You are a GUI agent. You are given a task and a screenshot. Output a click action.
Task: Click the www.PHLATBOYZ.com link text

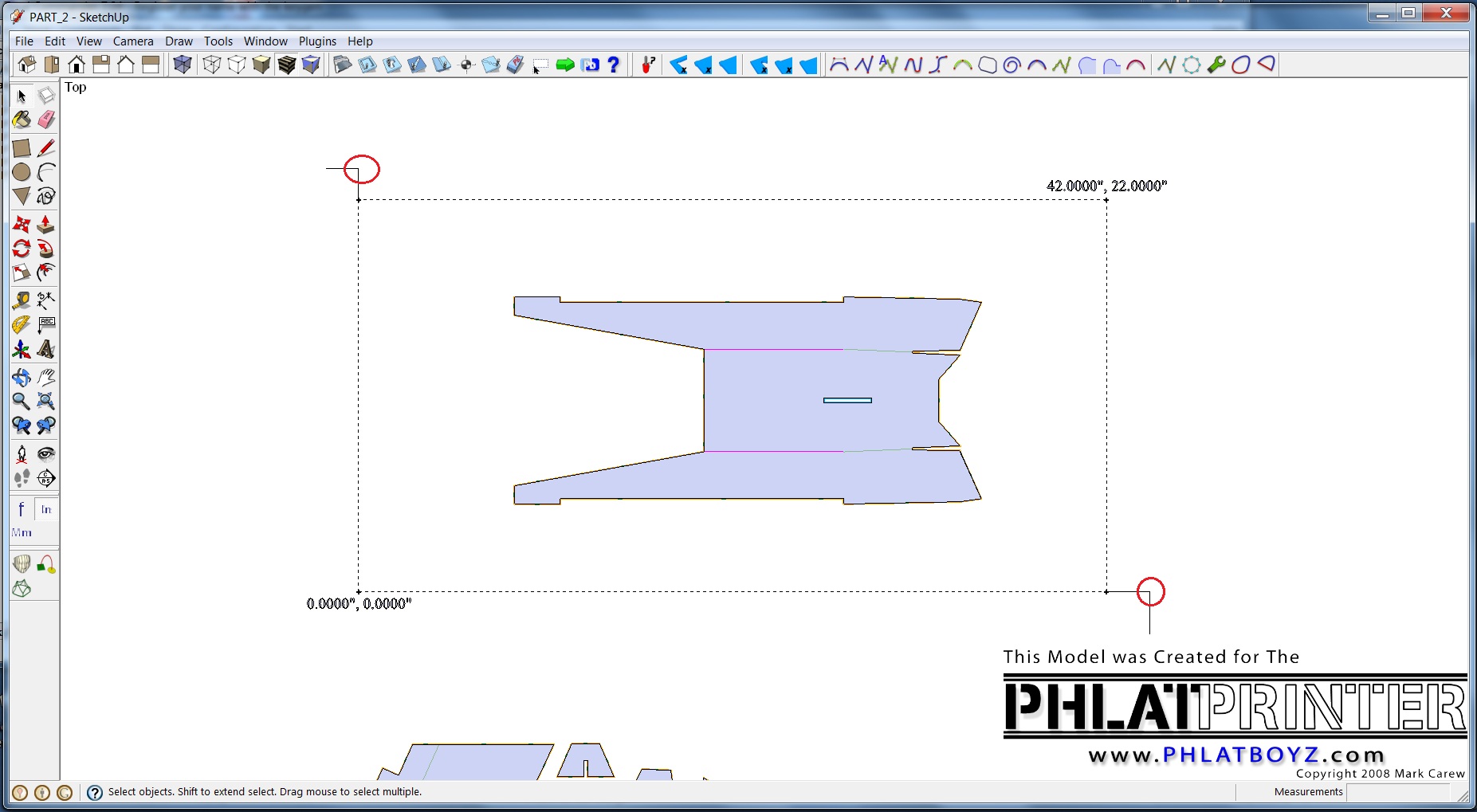[x=1235, y=755]
